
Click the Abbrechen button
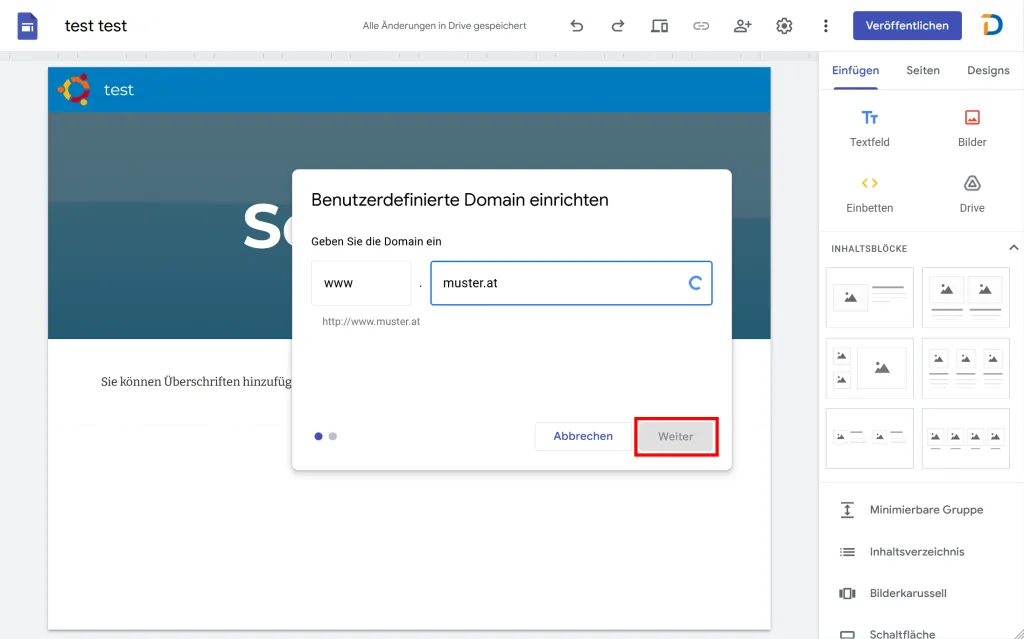coord(583,436)
